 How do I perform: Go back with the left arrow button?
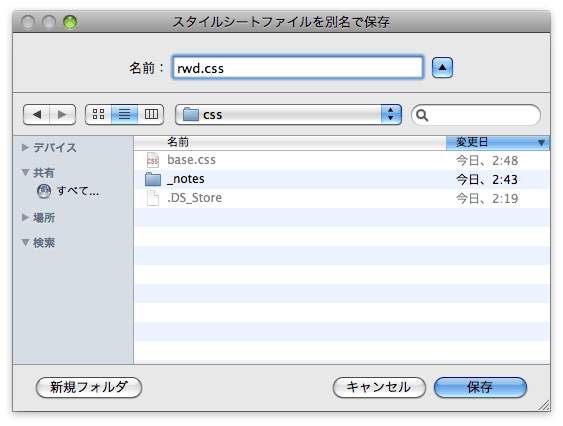(x=36, y=115)
